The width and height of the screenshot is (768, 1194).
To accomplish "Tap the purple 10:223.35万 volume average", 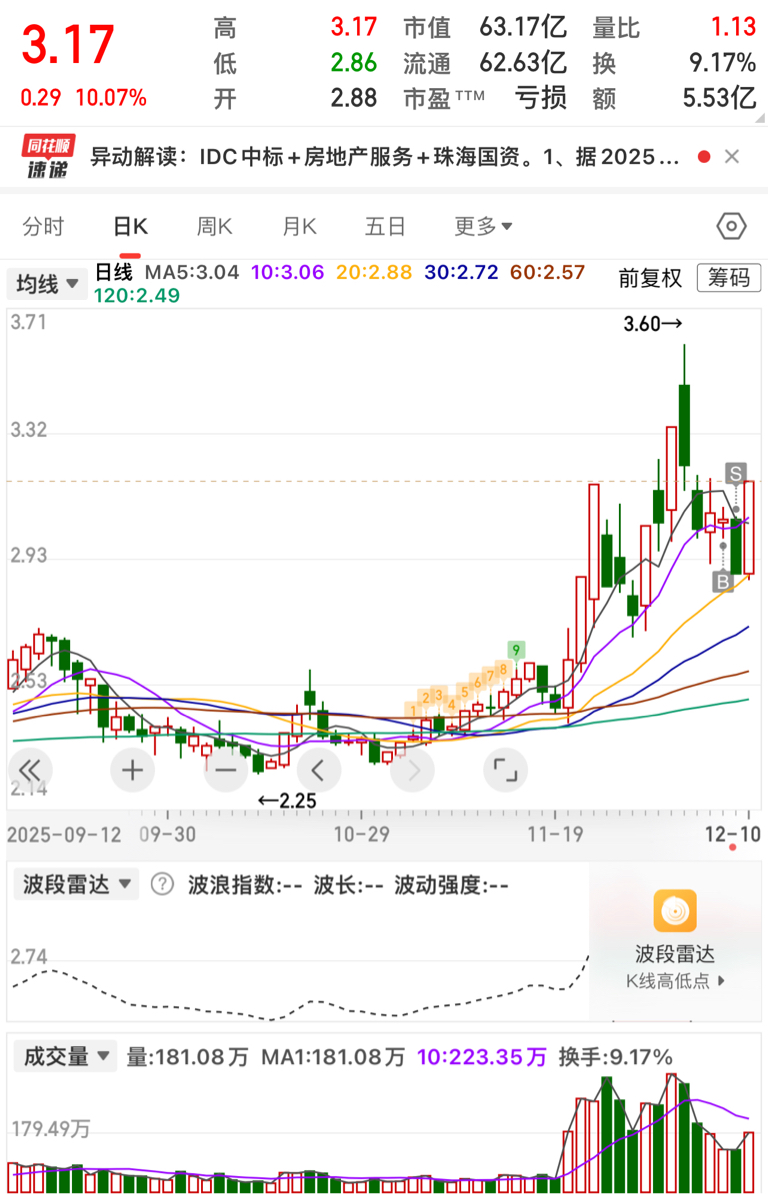I will coord(482,1057).
